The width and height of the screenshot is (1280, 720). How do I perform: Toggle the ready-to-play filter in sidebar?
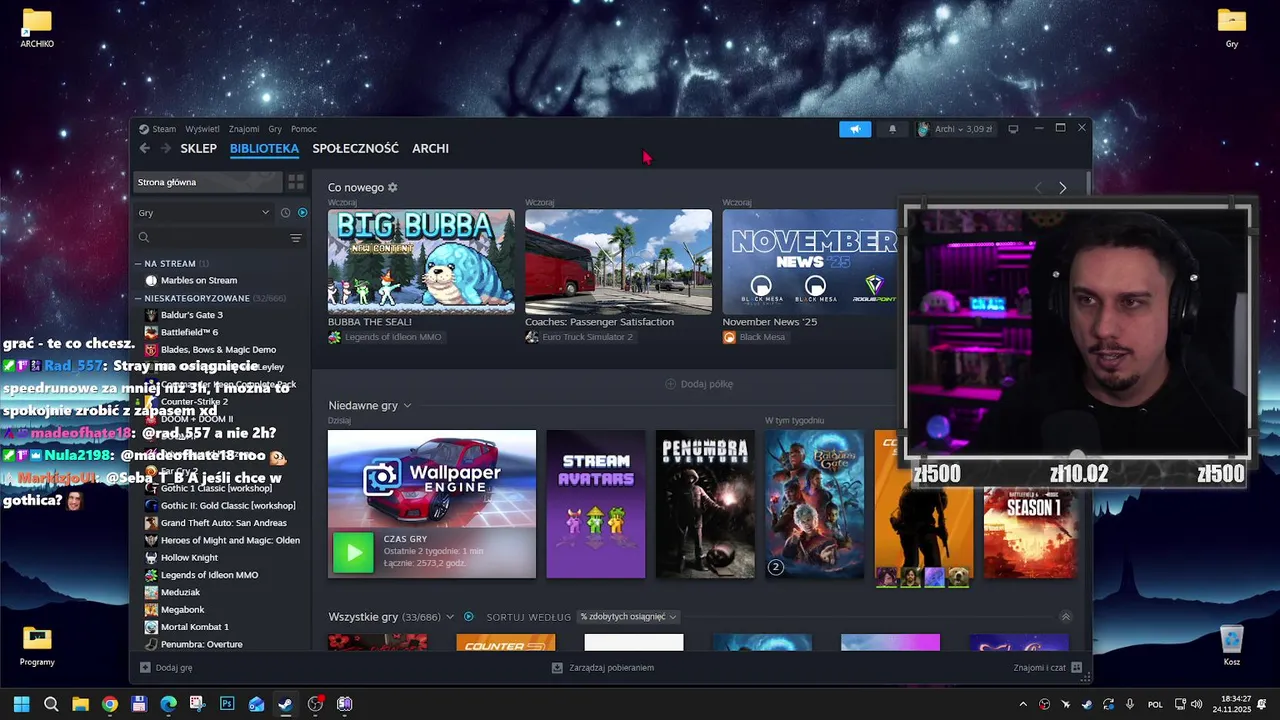point(302,212)
